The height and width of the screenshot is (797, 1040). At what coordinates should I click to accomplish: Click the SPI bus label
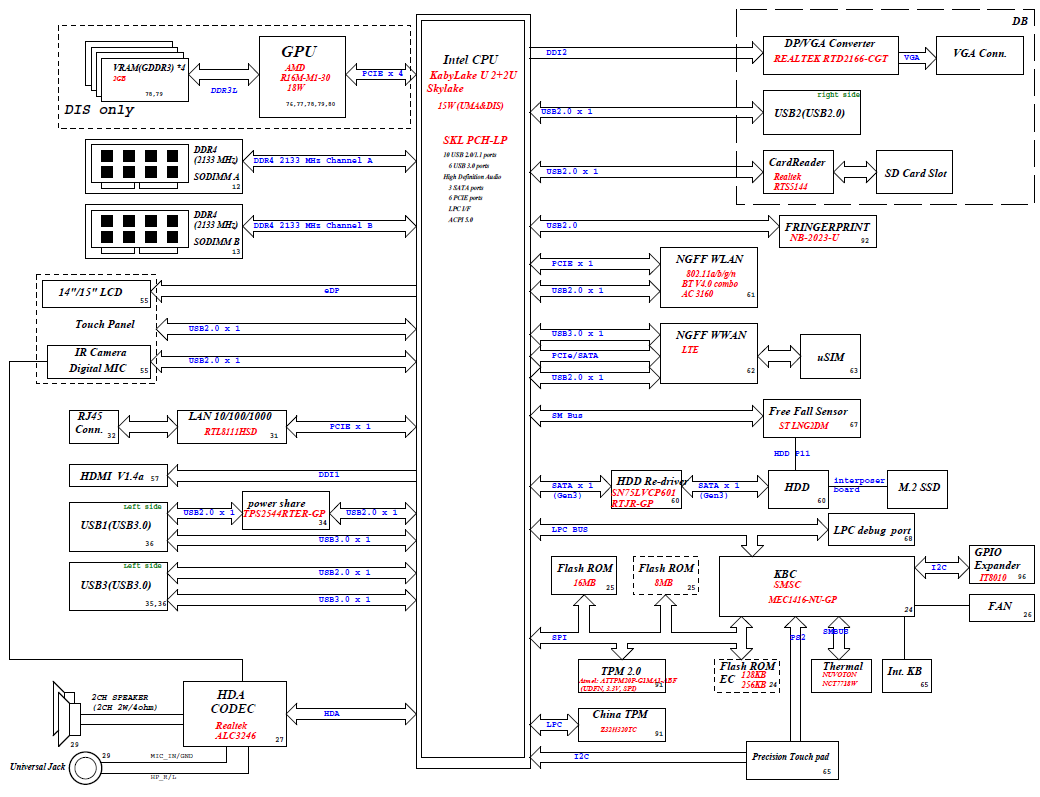tap(559, 638)
